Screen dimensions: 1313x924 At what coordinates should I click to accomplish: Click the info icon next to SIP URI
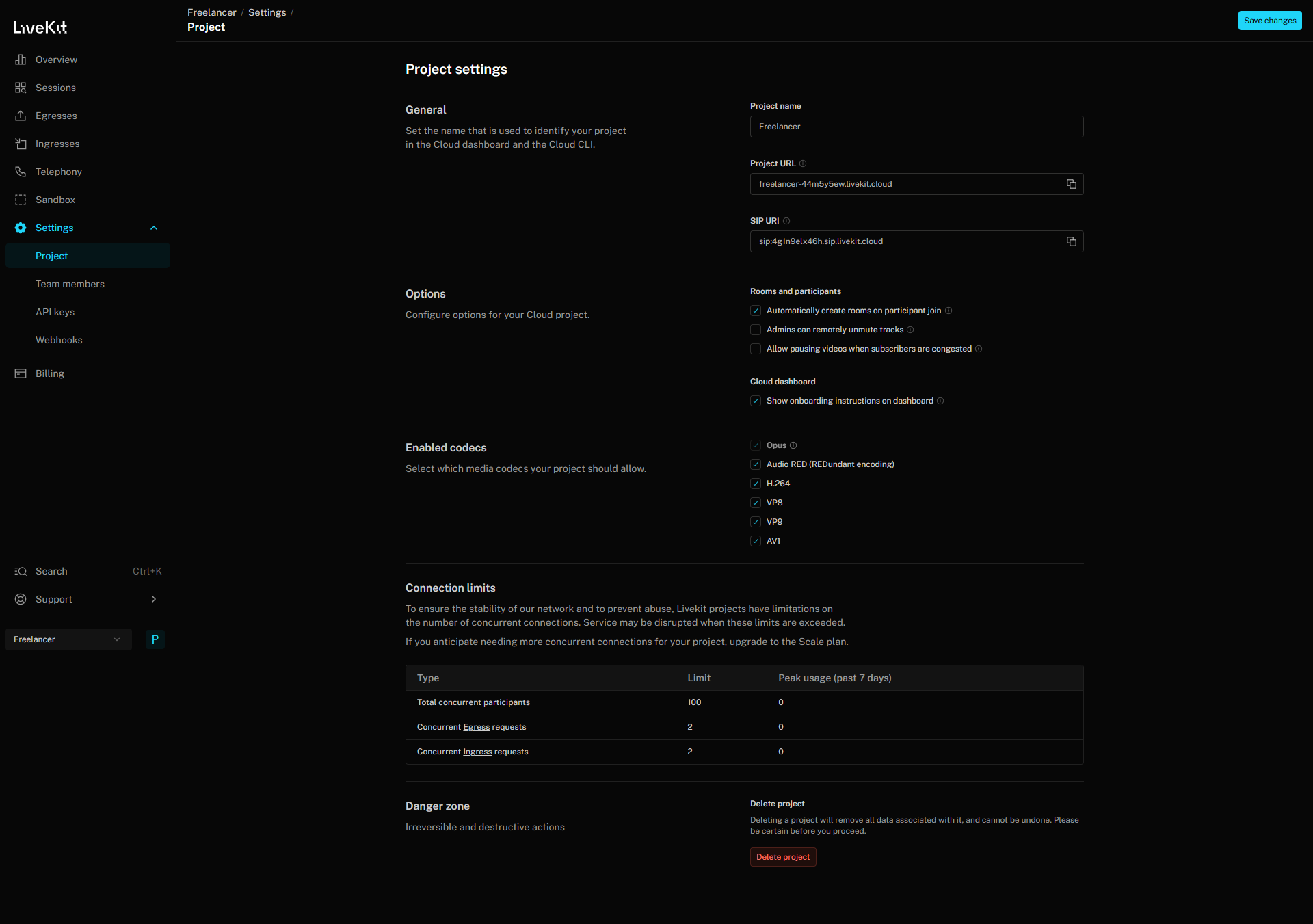pos(786,221)
